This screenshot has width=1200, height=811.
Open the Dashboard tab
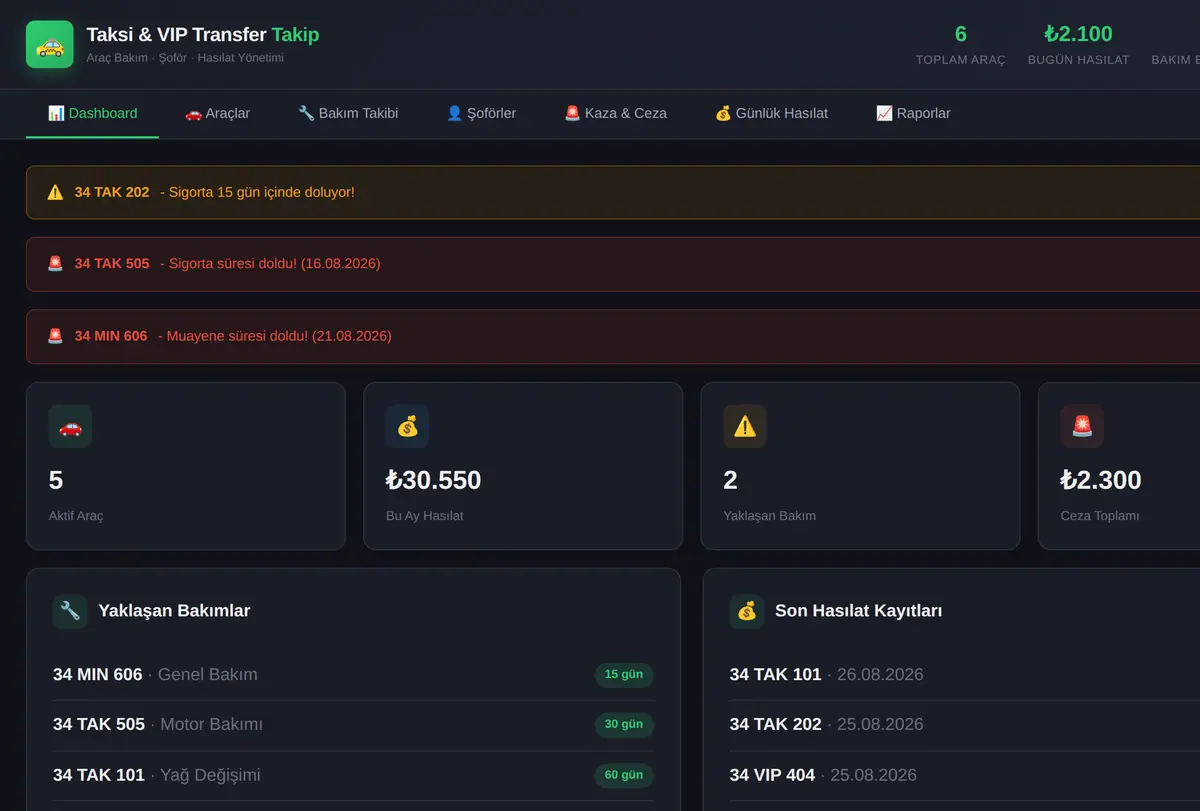[x=92, y=113]
